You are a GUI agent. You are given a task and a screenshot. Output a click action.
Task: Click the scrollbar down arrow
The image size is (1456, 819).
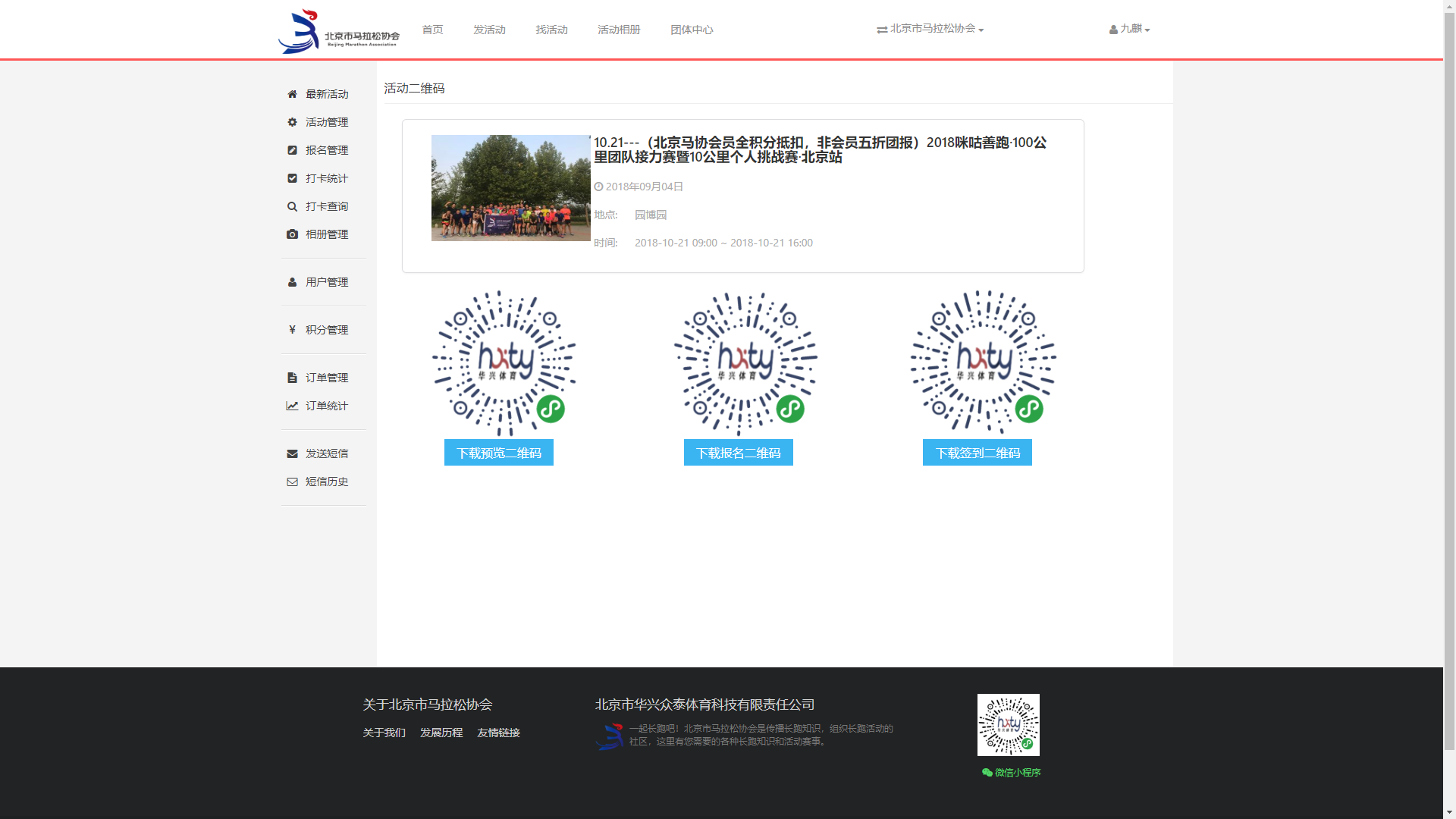point(1449,813)
